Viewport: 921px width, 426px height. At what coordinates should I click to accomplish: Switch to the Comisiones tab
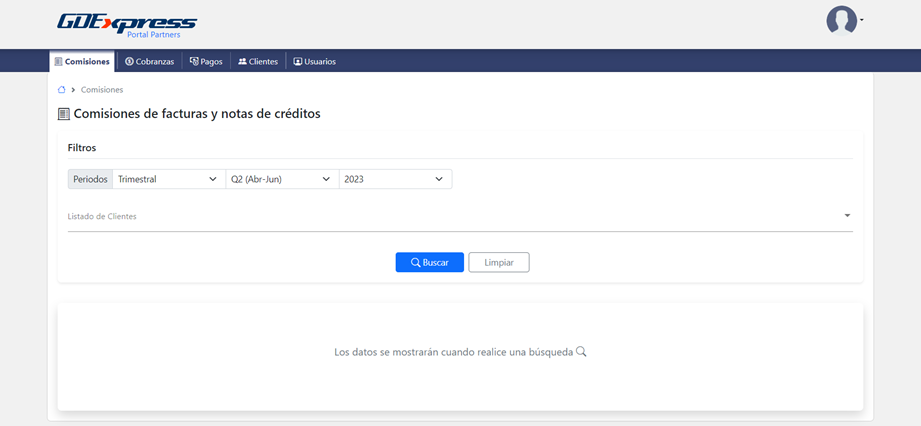tap(81, 61)
